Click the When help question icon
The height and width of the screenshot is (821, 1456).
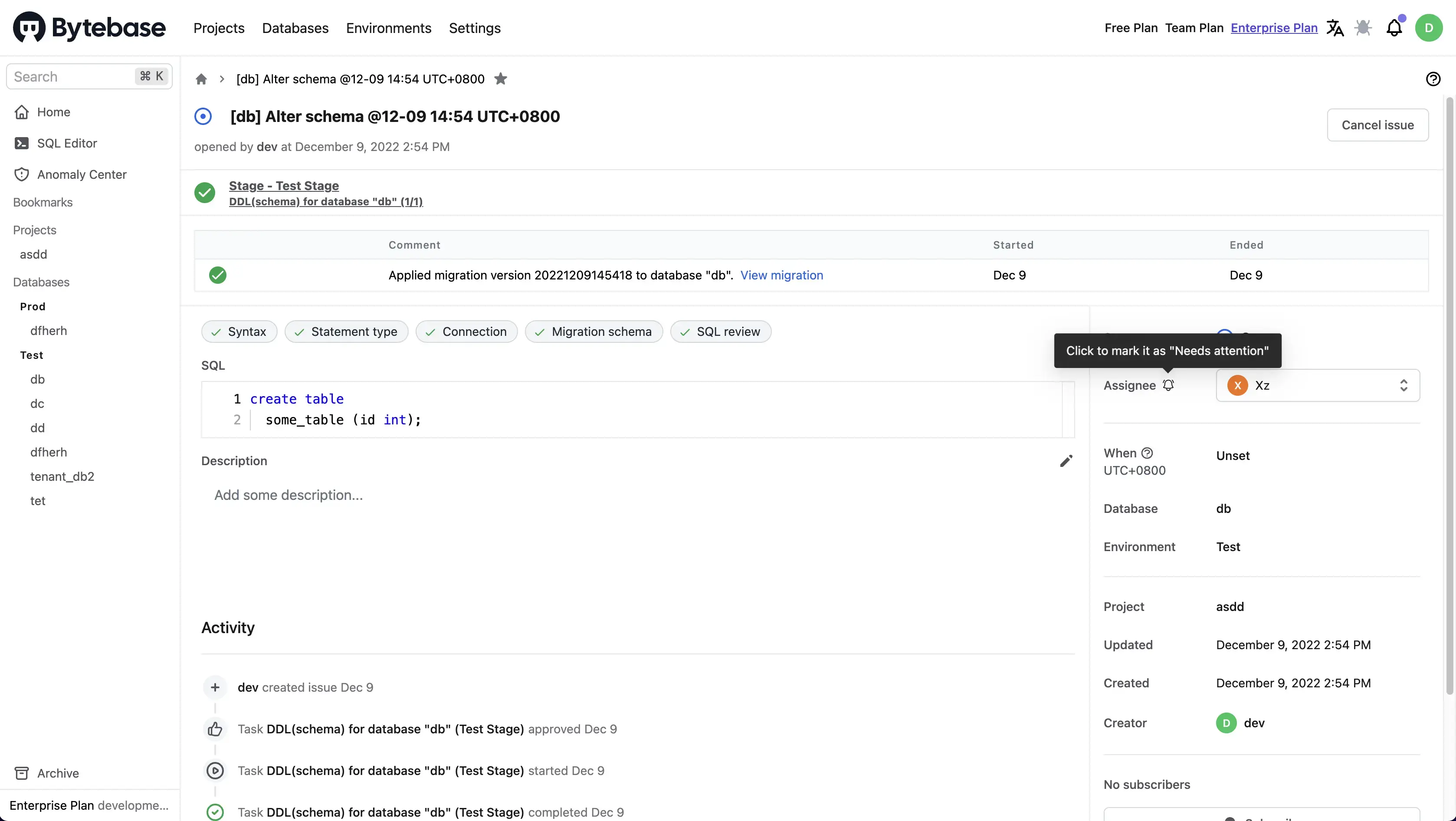coord(1147,453)
